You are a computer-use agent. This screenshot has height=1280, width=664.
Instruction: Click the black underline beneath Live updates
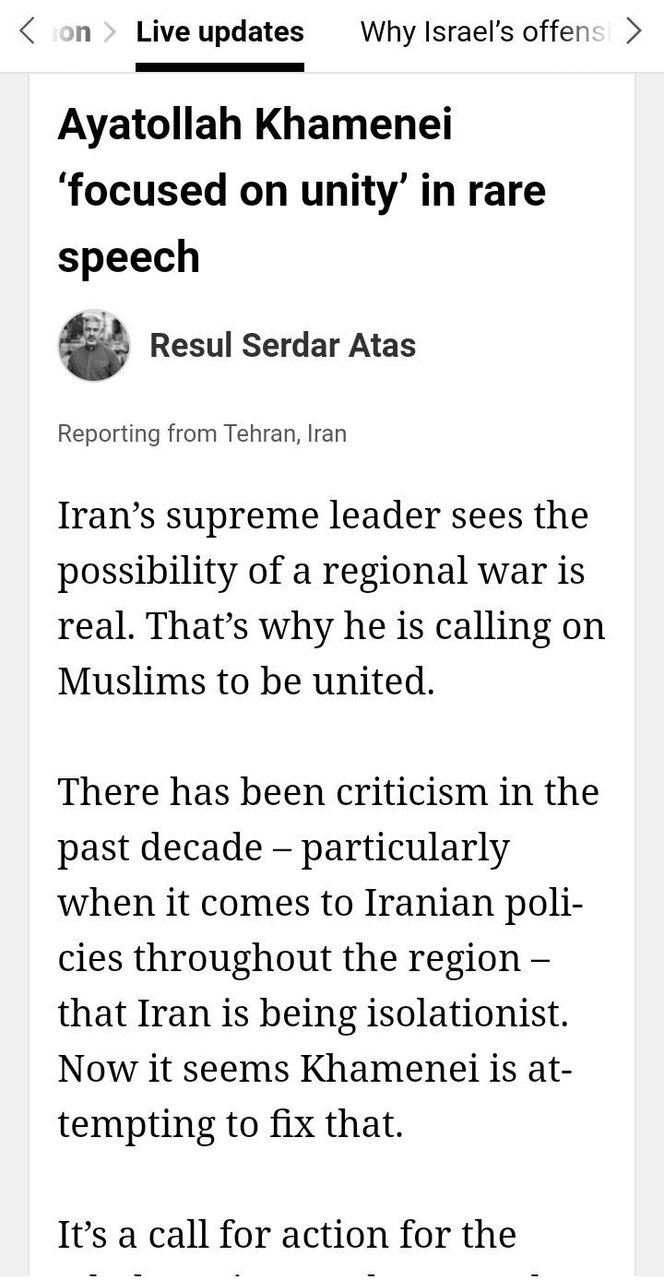point(220,67)
